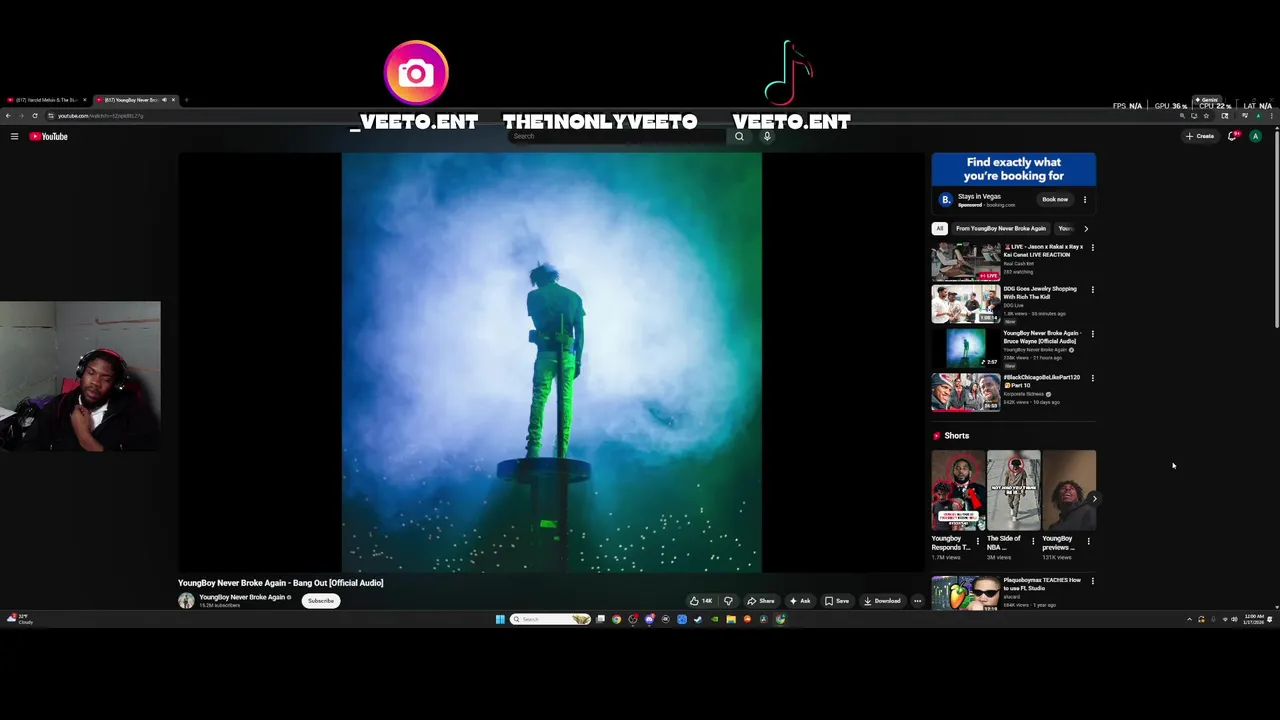
Task: Open YoungBoy Never Broke Again channel avatar
Action: (186, 601)
